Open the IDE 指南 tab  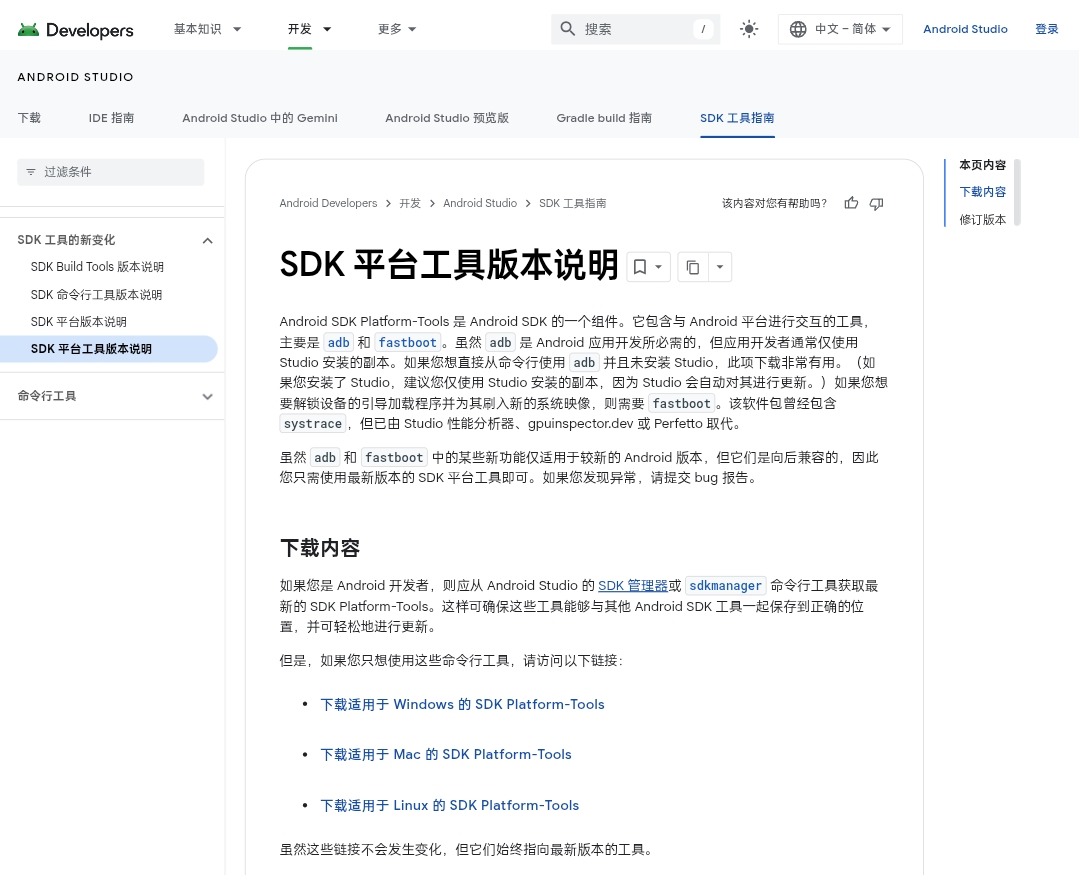pos(111,118)
